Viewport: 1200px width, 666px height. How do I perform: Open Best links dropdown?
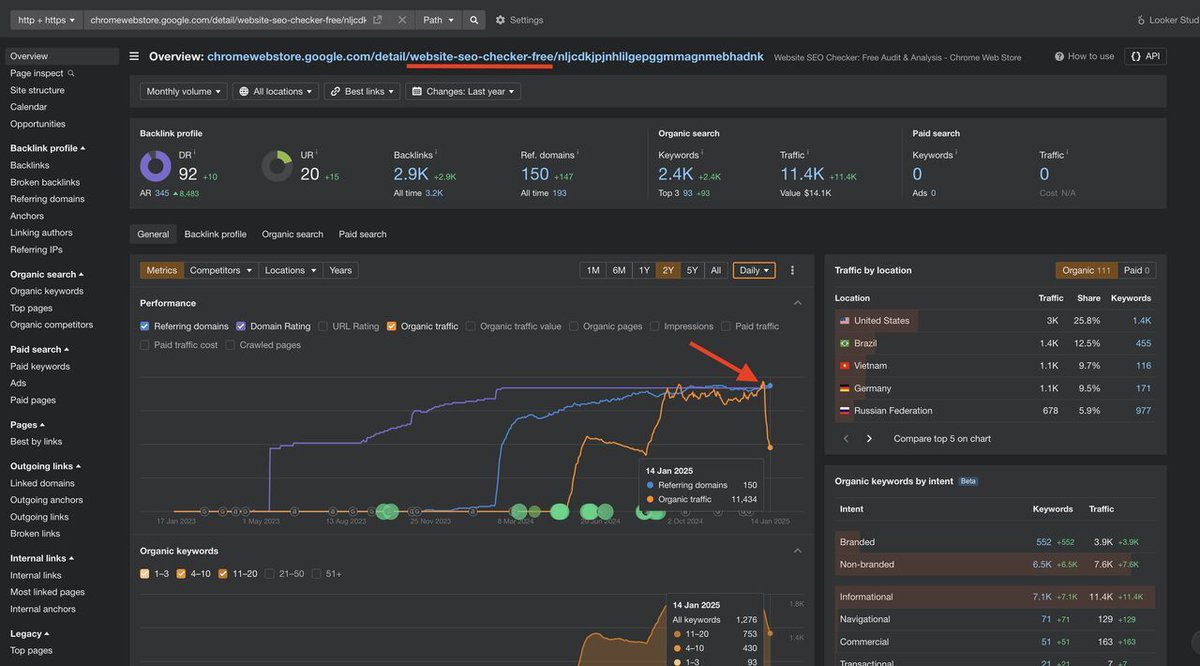tap(362, 91)
